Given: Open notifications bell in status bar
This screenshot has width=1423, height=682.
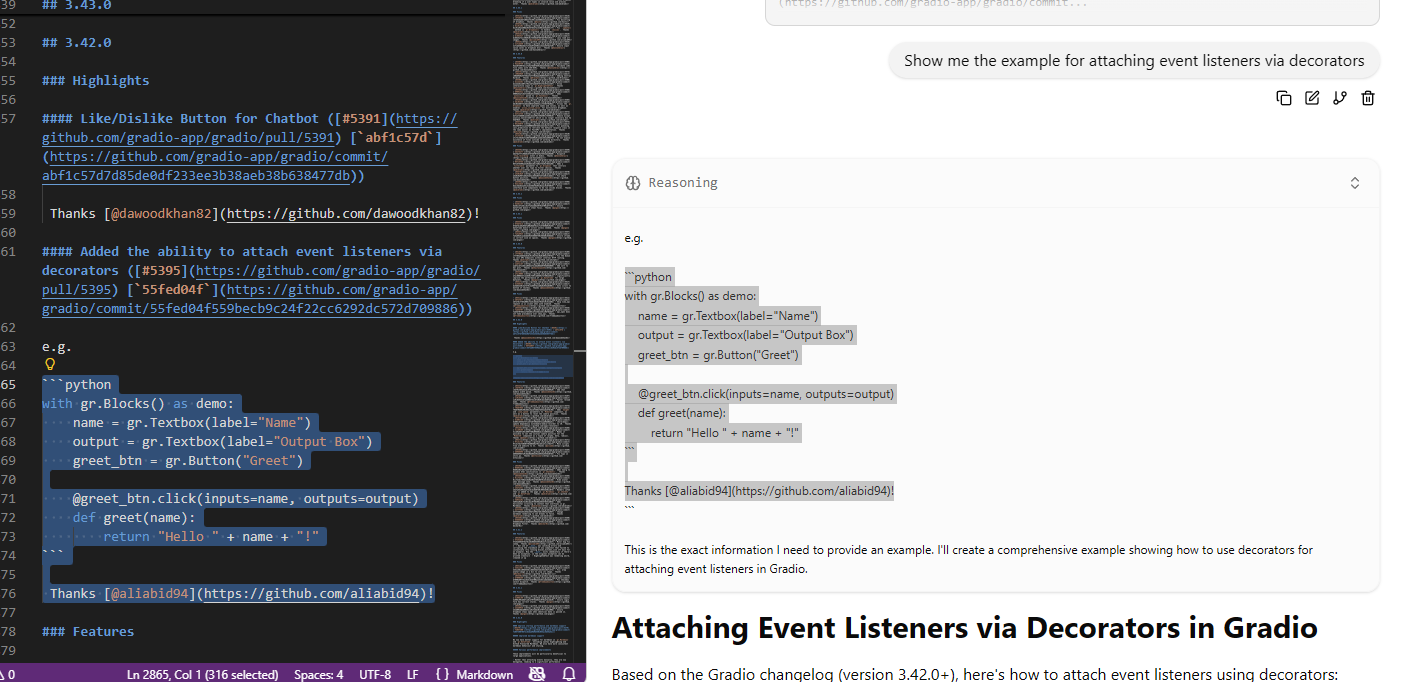Looking at the screenshot, I should (569, 674).
